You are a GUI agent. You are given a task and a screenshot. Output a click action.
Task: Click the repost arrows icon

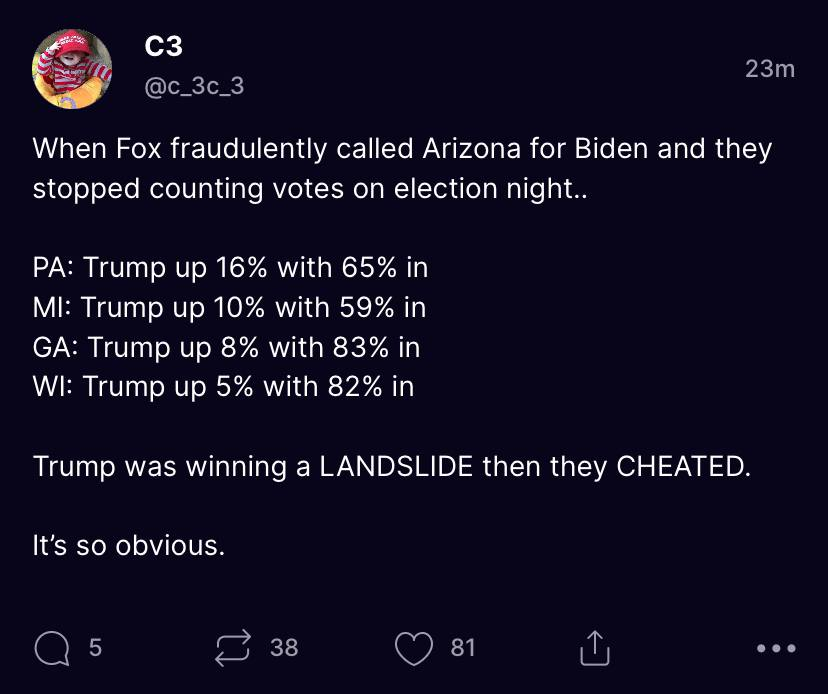pos(232,649)
